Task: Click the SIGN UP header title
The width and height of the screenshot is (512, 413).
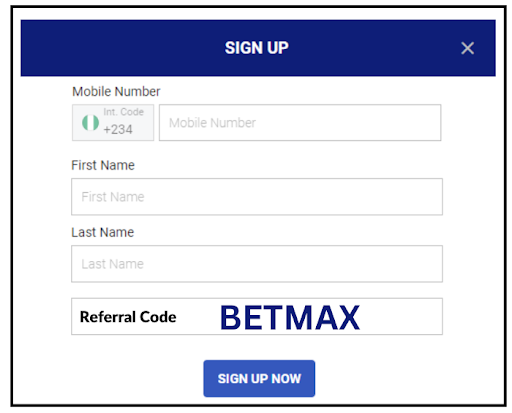Action: pyautogui.click(x=257, y=48)
